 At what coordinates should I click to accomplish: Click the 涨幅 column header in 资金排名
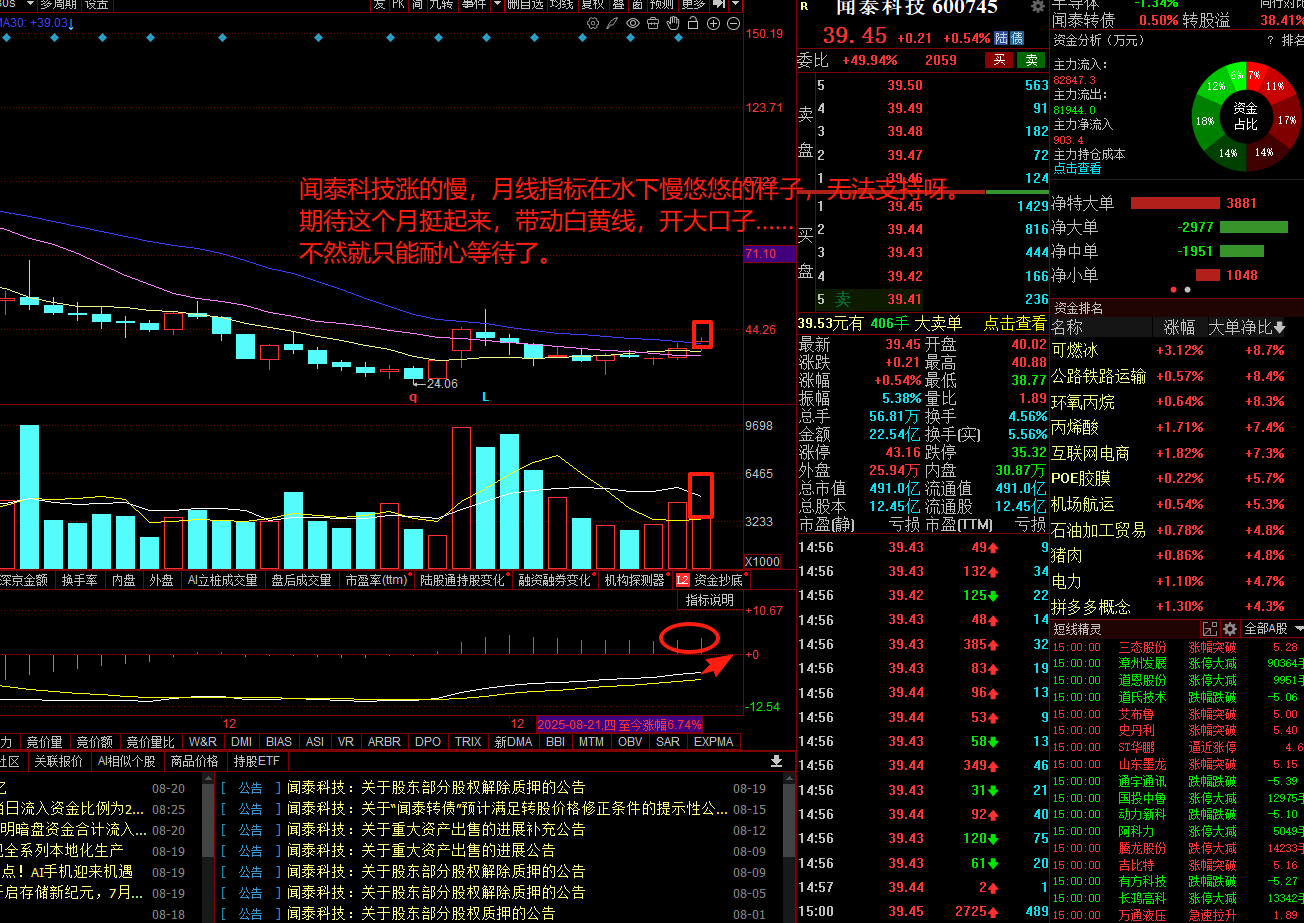pos(1179,327)
